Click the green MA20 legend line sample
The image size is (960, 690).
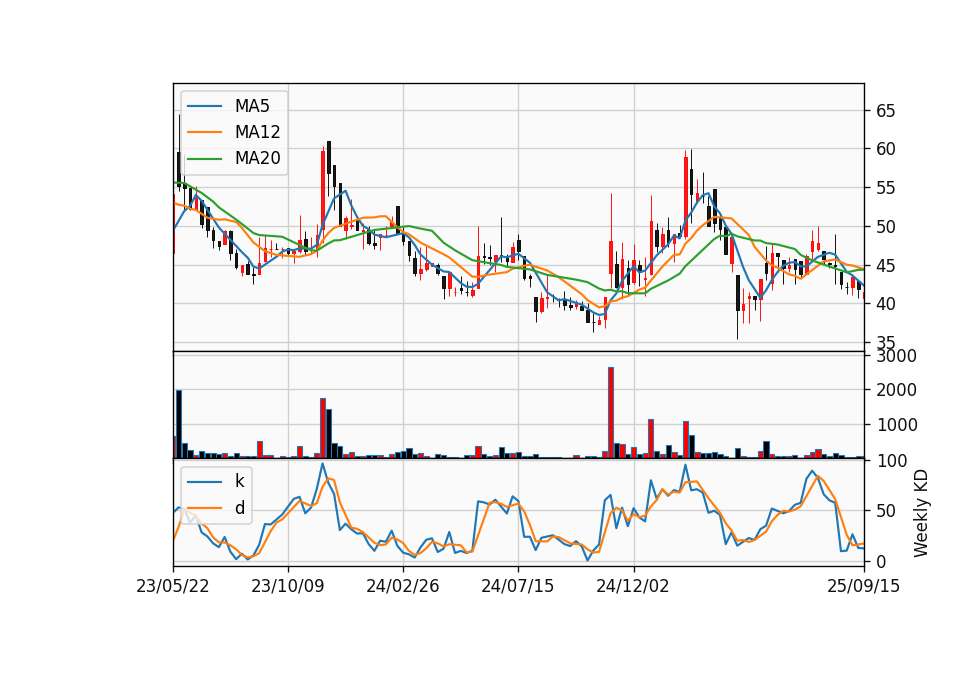pos(204,159)
